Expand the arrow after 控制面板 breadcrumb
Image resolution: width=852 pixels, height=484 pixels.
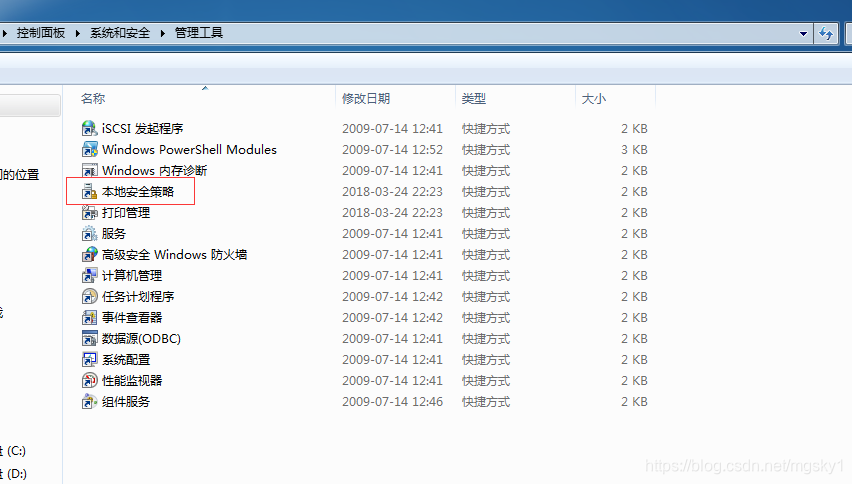tap(78, 33)
